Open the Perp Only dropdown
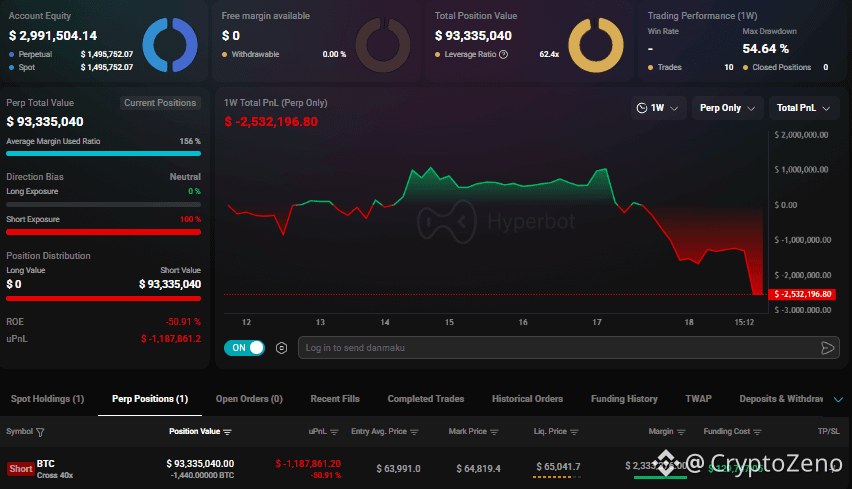 click(728, 108)
